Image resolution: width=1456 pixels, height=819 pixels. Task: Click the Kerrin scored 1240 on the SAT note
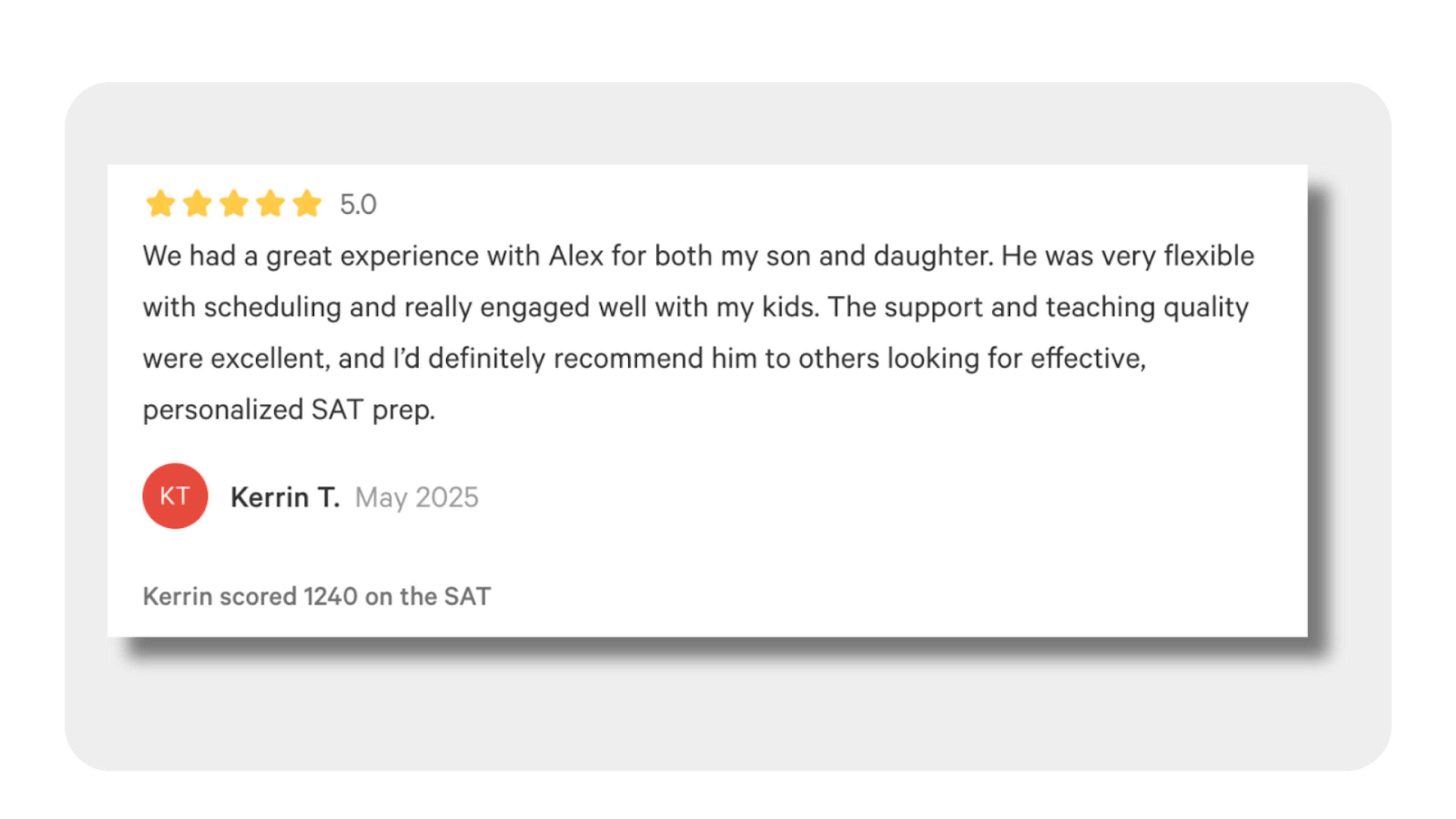(x=317, y=596)
